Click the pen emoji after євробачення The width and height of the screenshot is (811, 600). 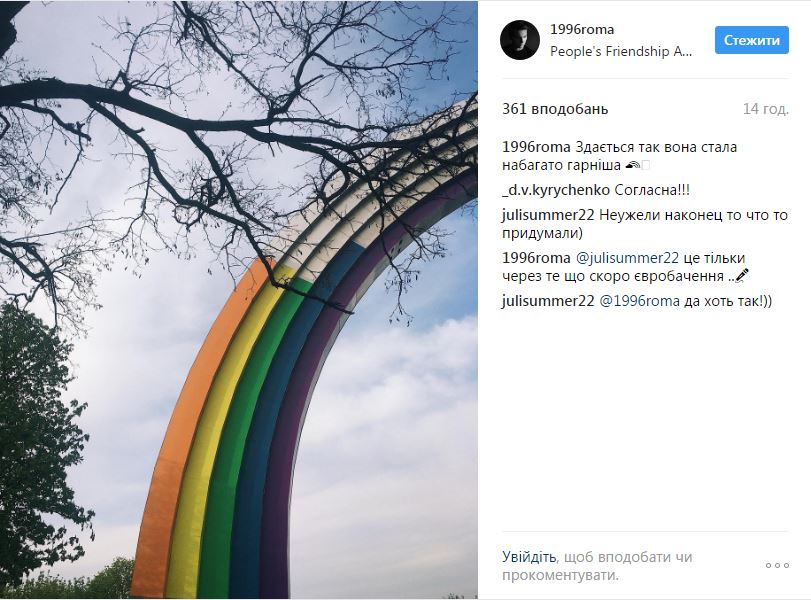coord(742,276)
